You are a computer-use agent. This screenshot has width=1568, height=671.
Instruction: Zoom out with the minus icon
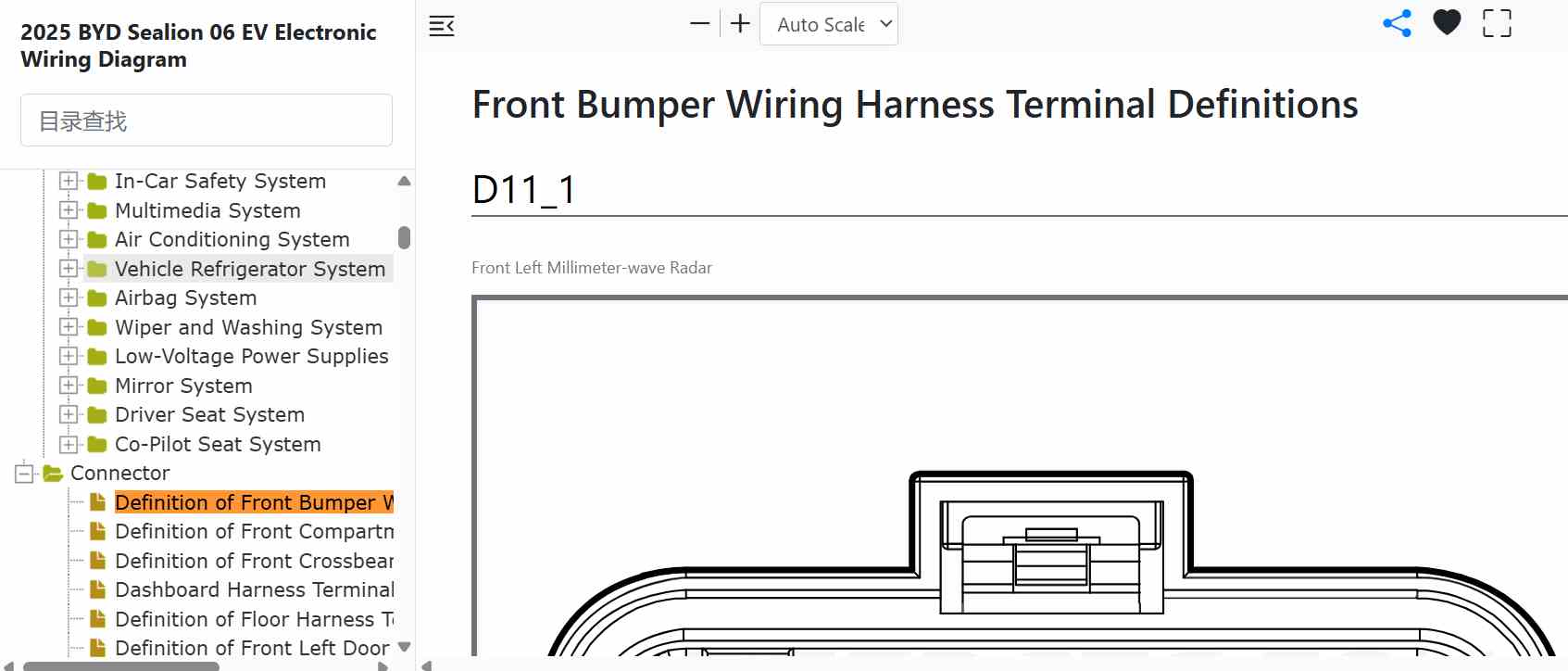pos(700,24)
